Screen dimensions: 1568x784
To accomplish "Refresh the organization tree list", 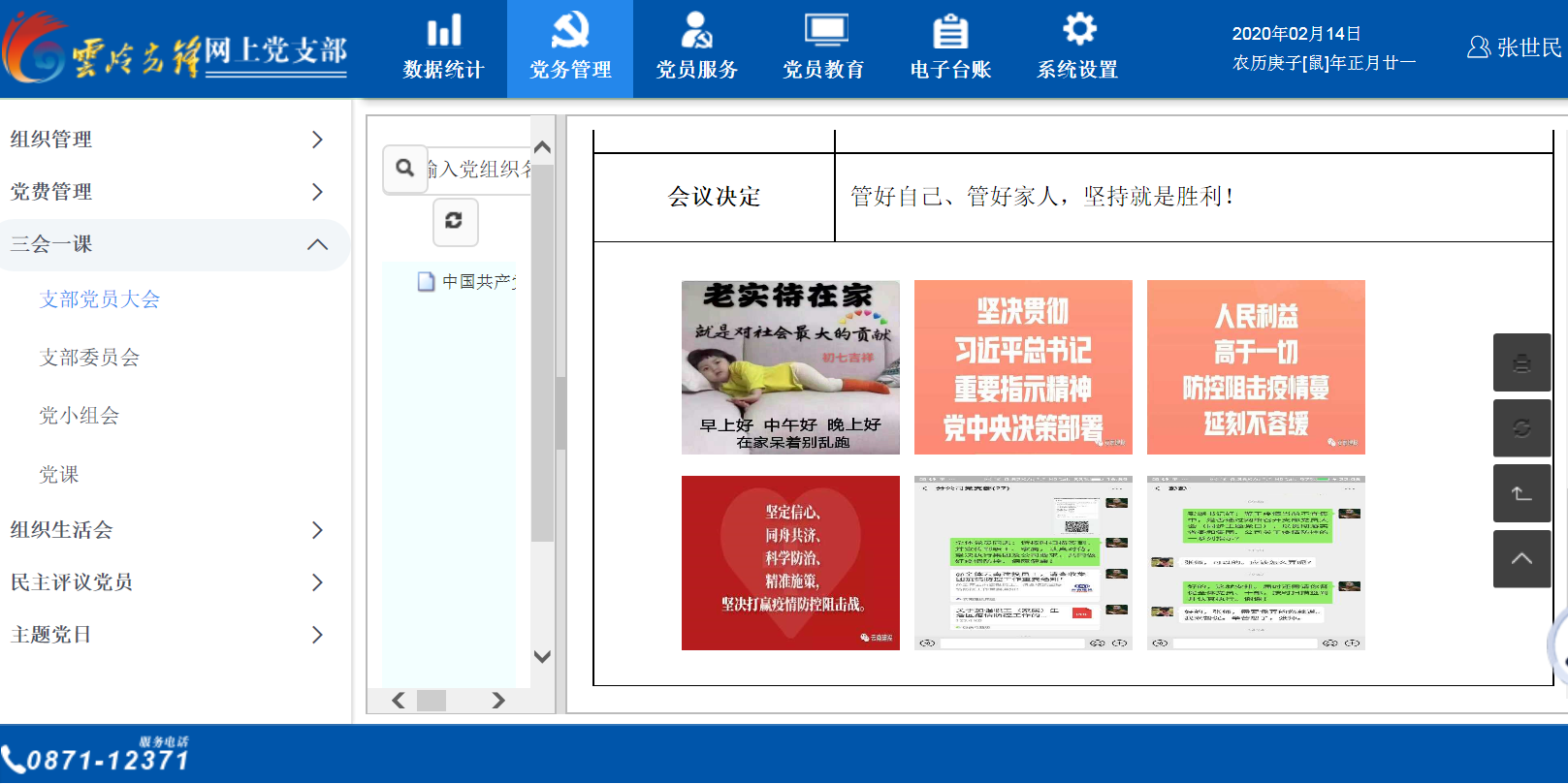I will coord(454,221).
